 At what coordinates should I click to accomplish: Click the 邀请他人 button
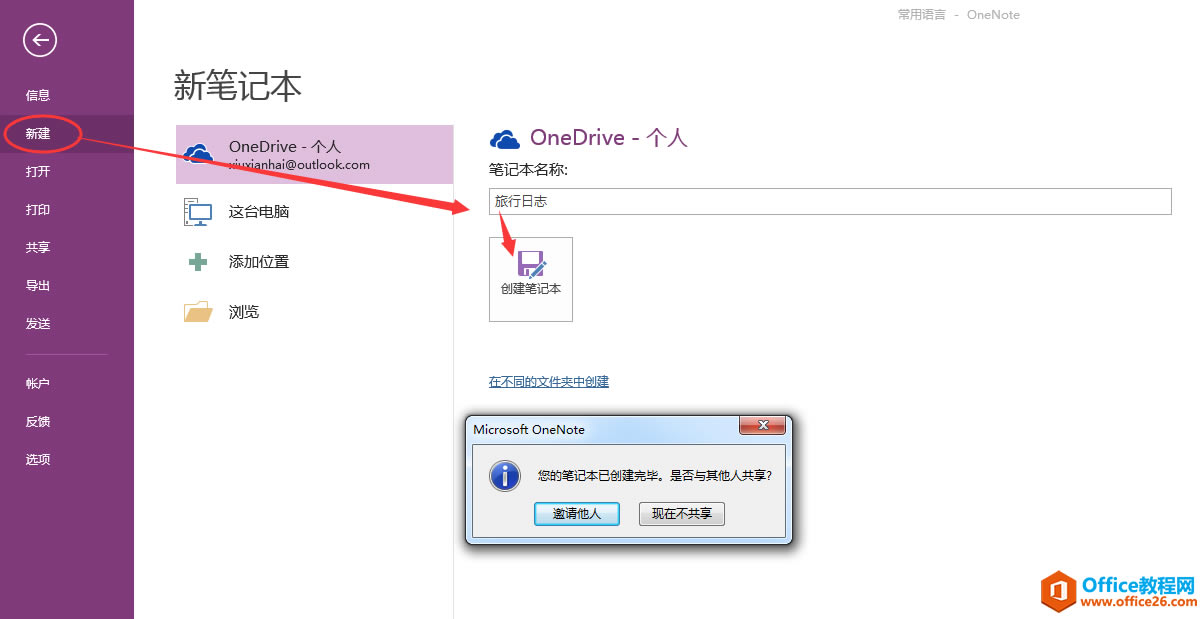(577, 513)
